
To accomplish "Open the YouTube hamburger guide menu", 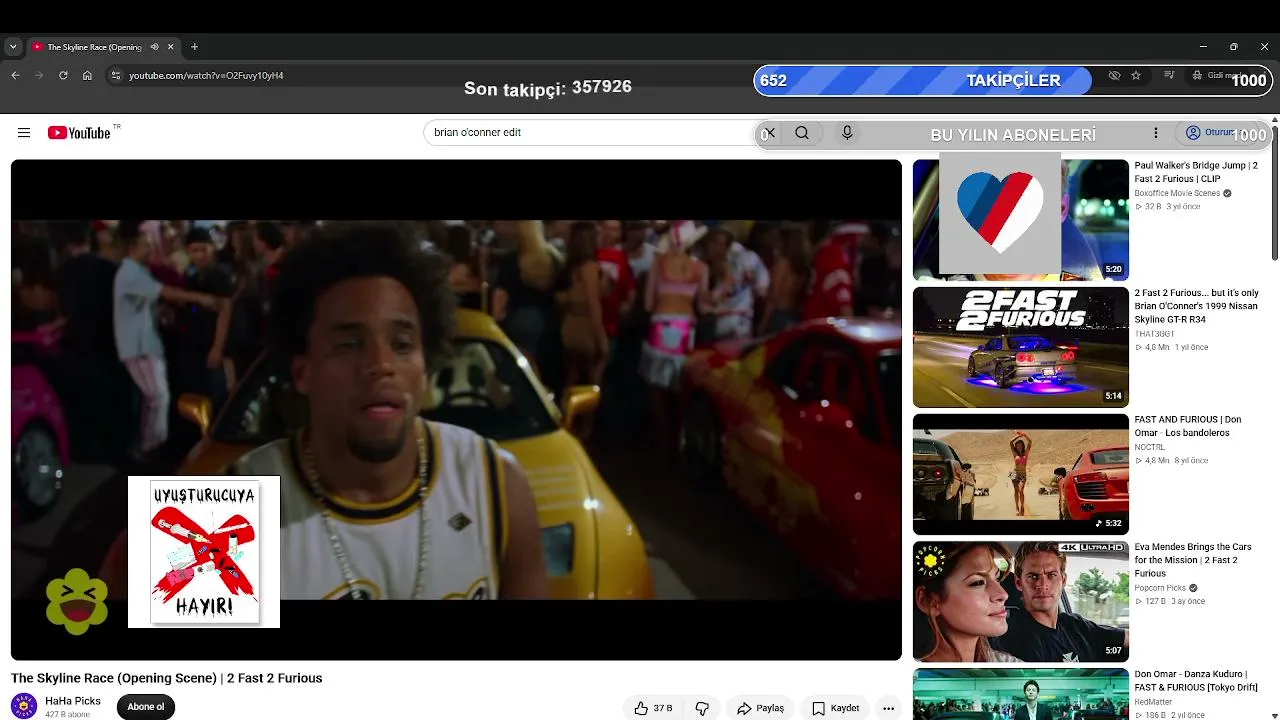I will [x=24, y=133].
